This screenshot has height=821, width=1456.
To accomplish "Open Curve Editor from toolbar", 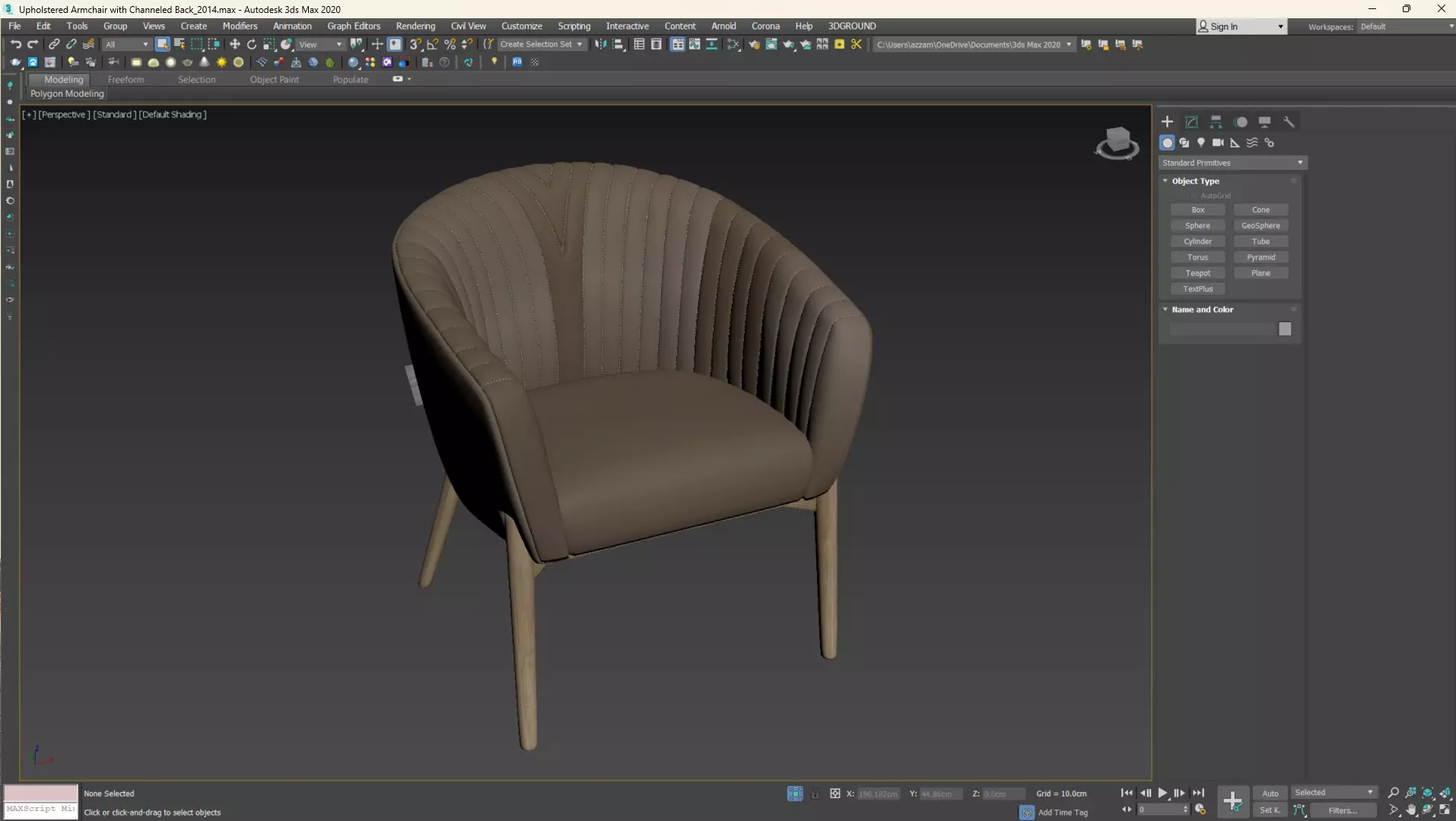I will tap(695, 44).
